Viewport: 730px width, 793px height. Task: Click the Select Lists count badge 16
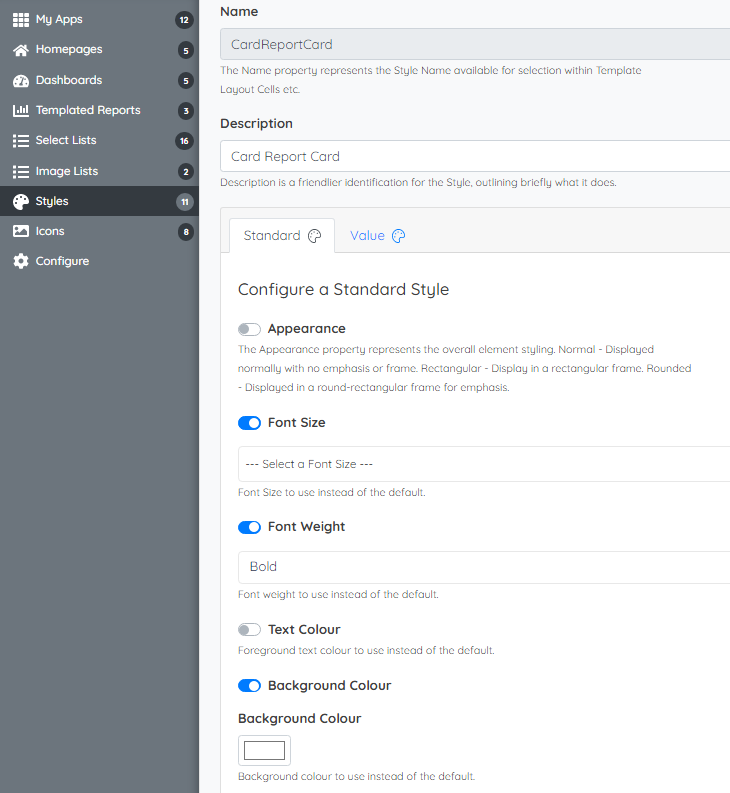pyautogui.click(x=184, y=141)
